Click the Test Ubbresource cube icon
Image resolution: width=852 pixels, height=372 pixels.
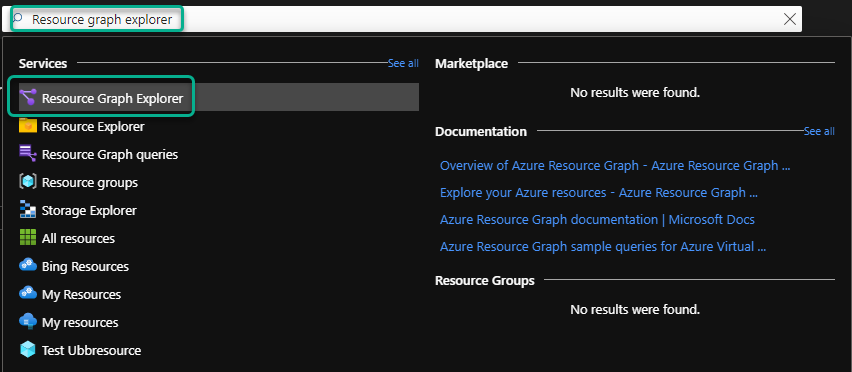(x=28, y=350)
